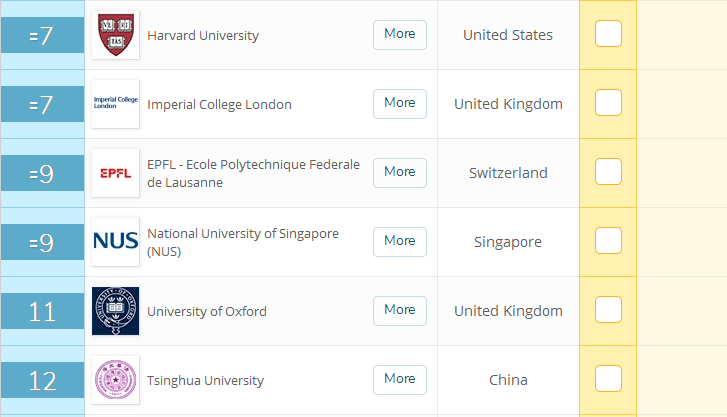This screenshot has width=727, height=417.
Task: Click the Harvard University crest logo
Action: pyautogui.click(x=115, y=35)
